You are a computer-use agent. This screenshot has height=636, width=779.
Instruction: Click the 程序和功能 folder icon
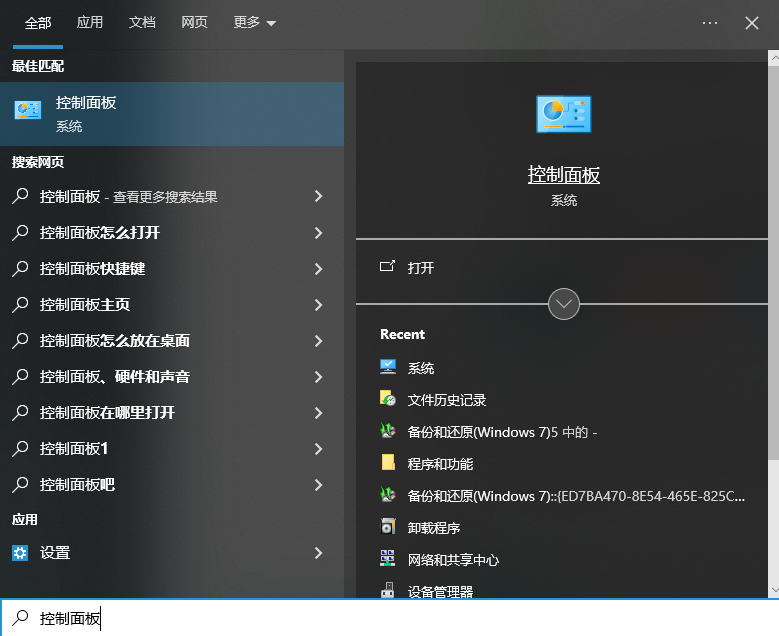pyautogui.click(x=388, y=462)
